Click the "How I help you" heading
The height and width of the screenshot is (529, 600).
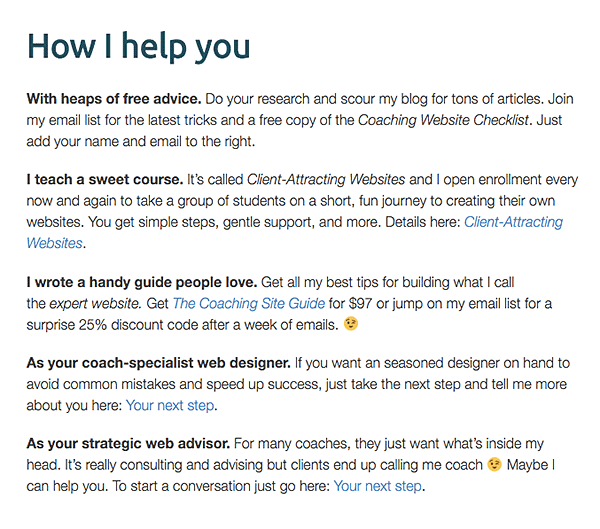point(139,47)
